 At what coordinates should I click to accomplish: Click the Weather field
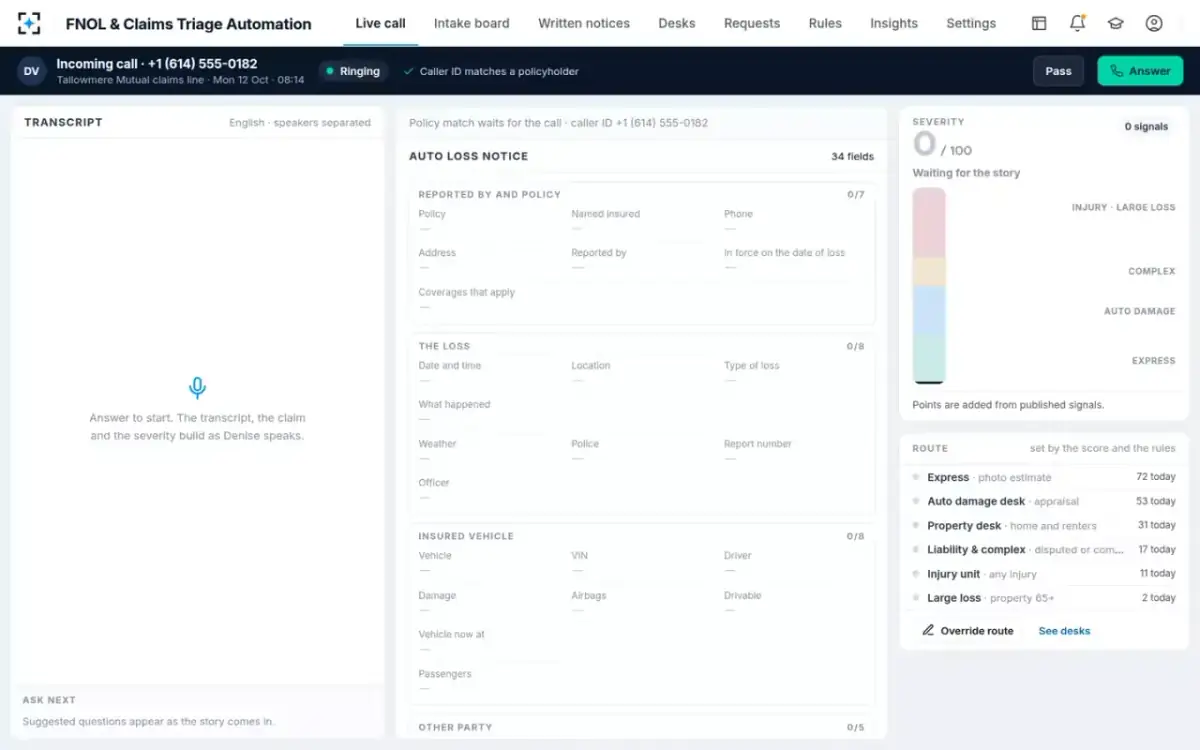[489, 451]
